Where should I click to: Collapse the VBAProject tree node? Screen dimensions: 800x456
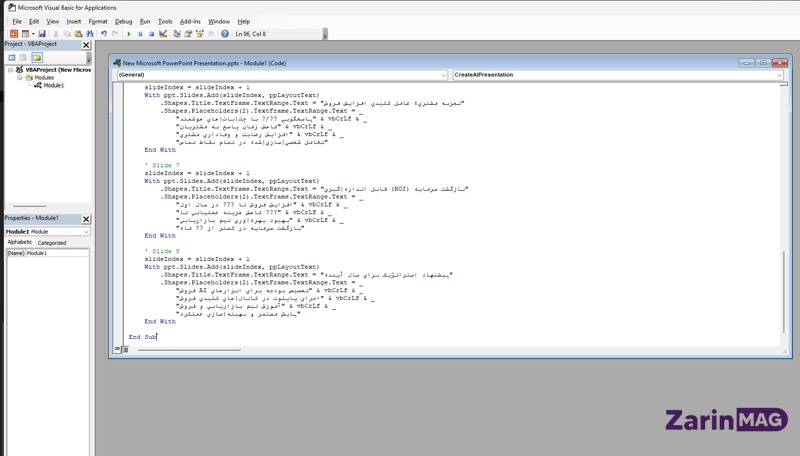(10, 70)
